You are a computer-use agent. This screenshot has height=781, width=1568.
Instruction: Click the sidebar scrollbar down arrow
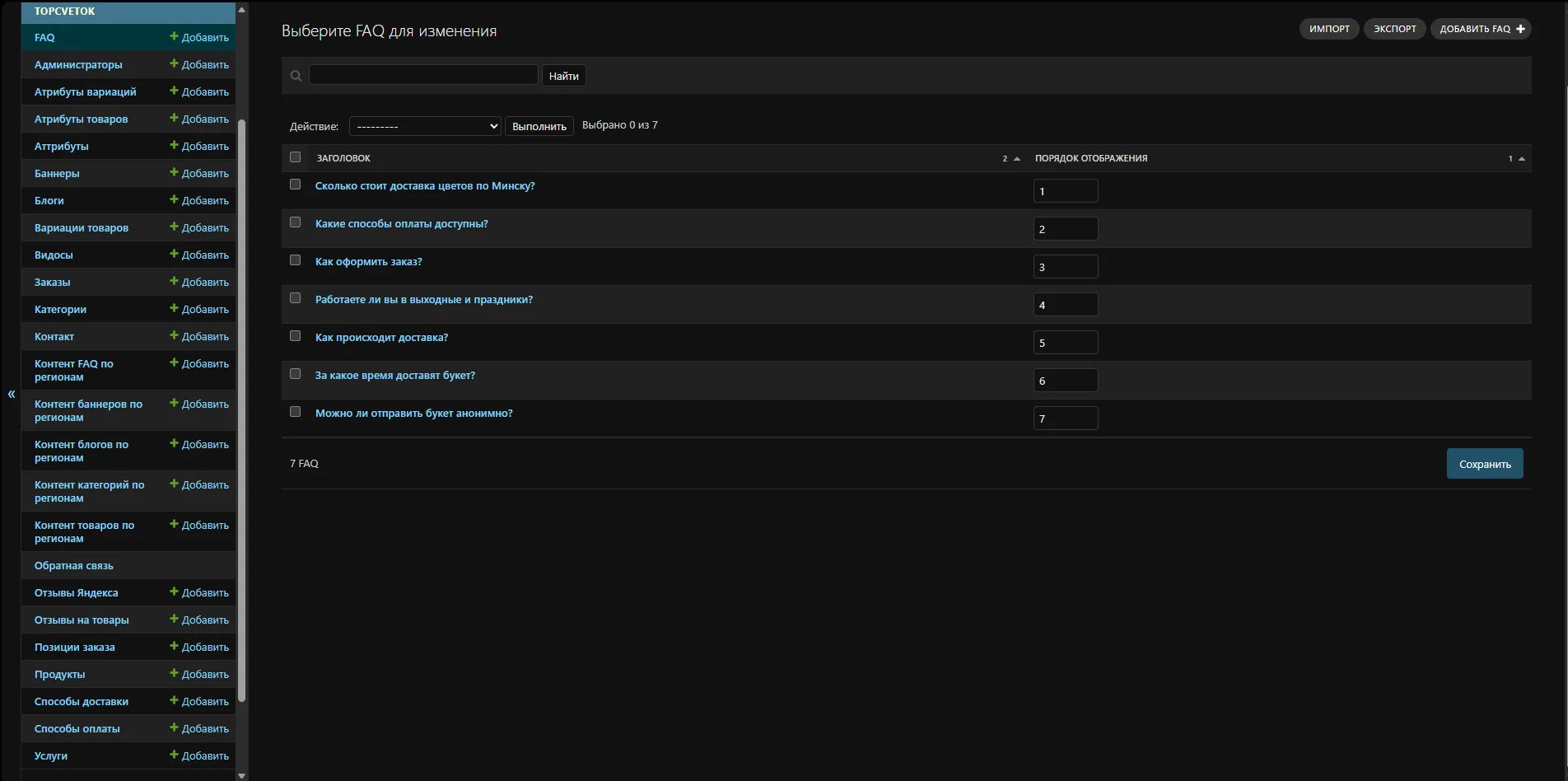tap(241, 775)
